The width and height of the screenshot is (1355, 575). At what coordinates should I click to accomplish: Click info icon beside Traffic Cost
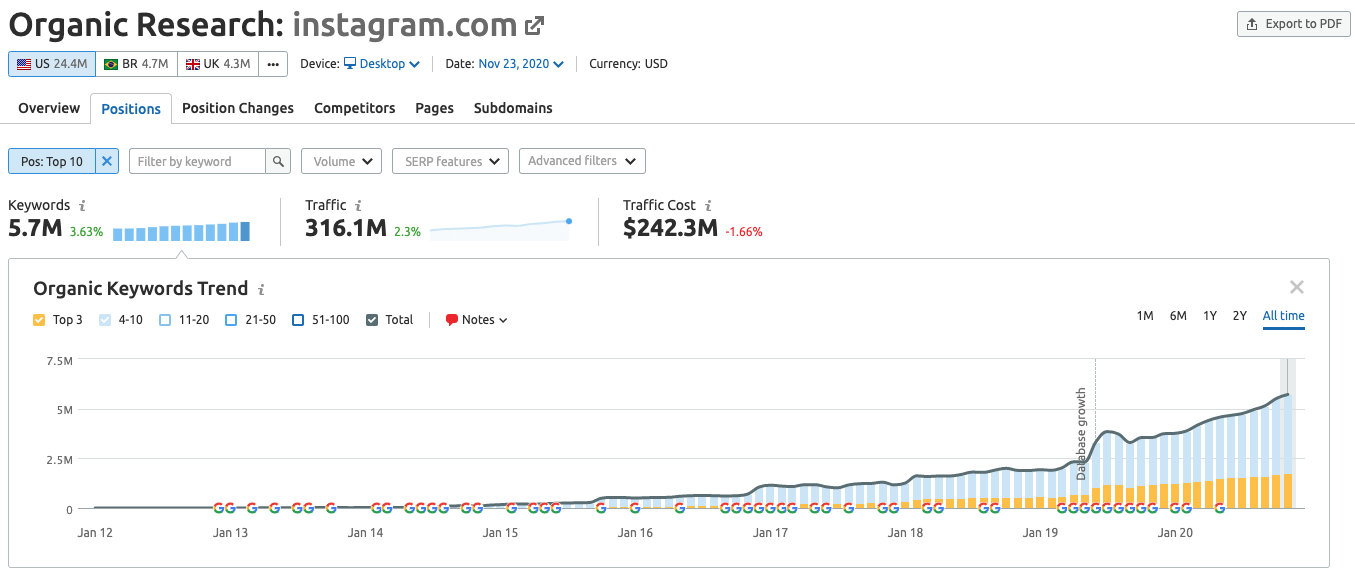click(x=708, y=205)
